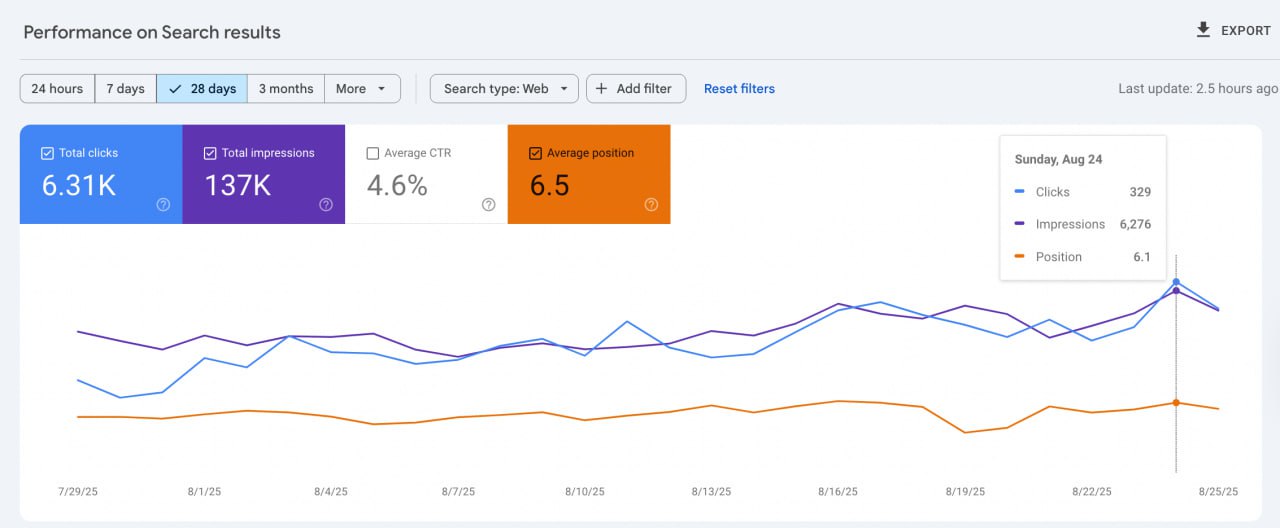Toggle the Total clicks checkbox
This screenshot has height=528, width=1280.
(47, 153)
